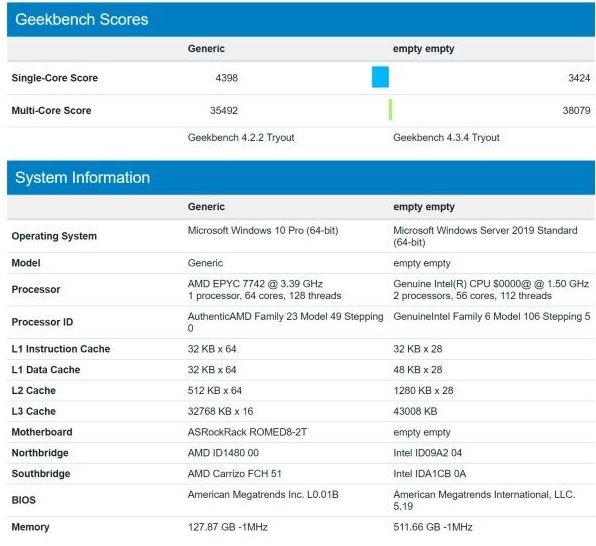The width and height of the screenshot is (596, 546).
Task: Select the AMD Carrizo FCH 51 southbridge value
Action: [x=235, y=474]
